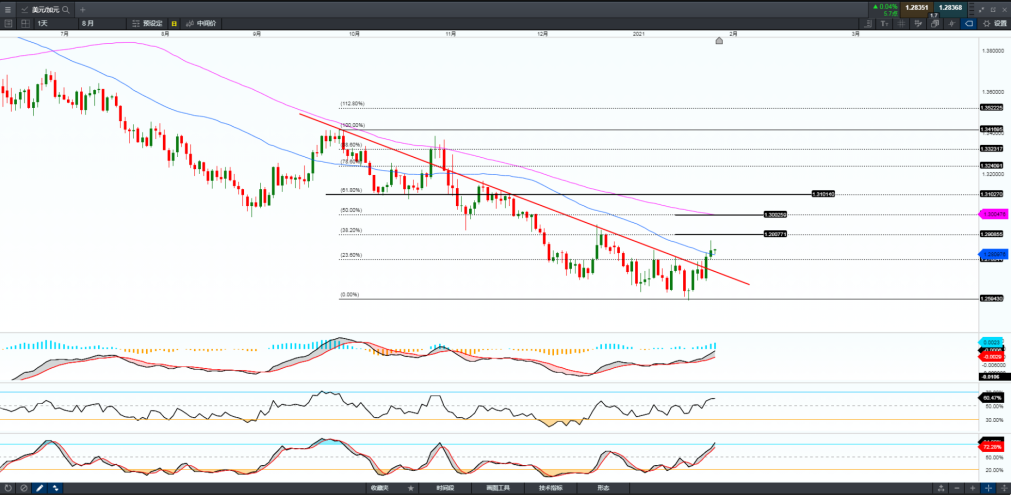Open the 1天 timeframe dropdown

(55, 23)
